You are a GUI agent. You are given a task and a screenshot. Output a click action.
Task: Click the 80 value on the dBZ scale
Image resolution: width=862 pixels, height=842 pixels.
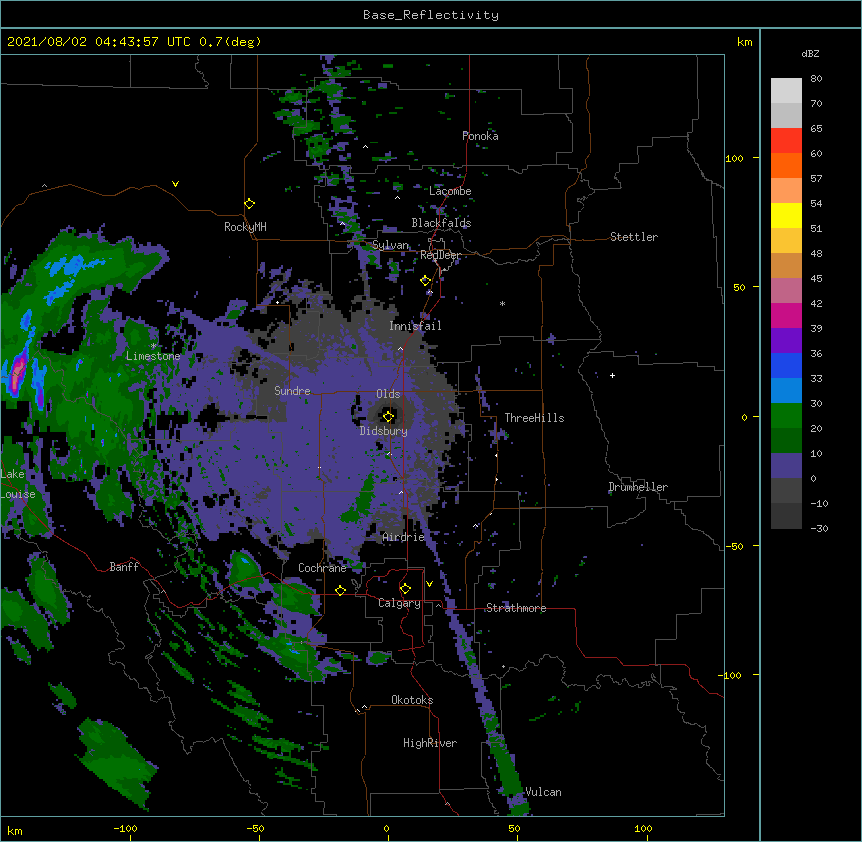[x=816, y=79]
